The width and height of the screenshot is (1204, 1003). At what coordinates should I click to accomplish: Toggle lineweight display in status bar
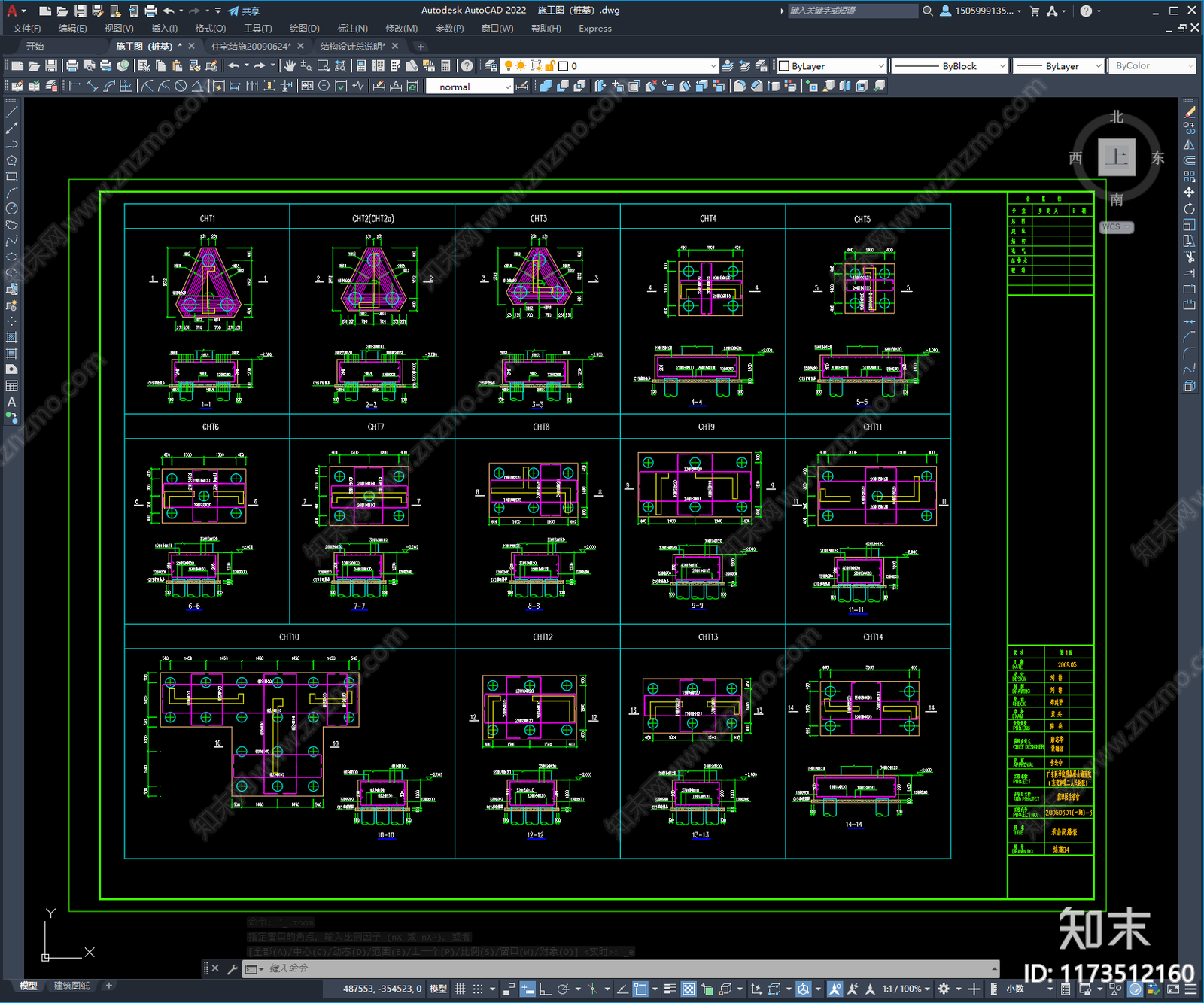pyautogui.click(x=670, y=989)
